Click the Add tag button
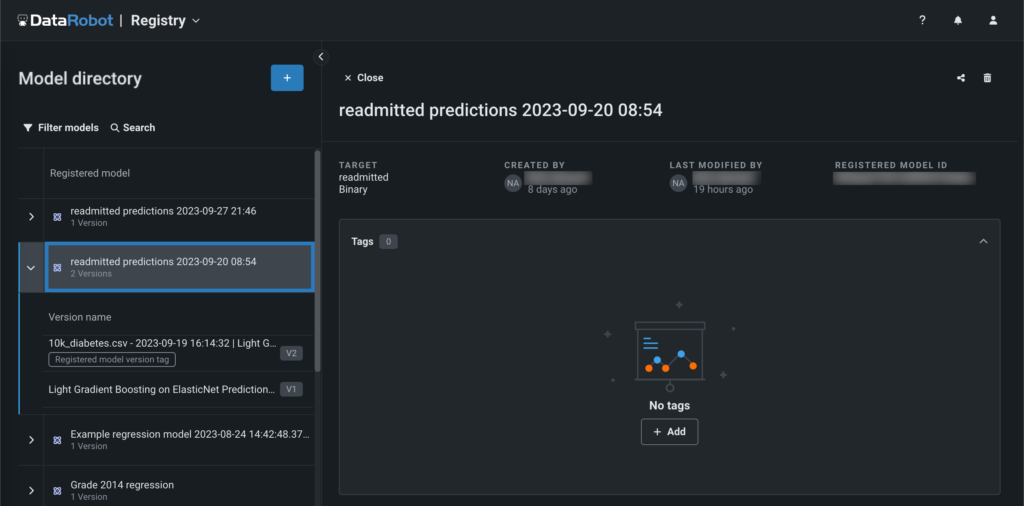The image size is (1024, 506). pyautogui.click(x=669, y=432)
